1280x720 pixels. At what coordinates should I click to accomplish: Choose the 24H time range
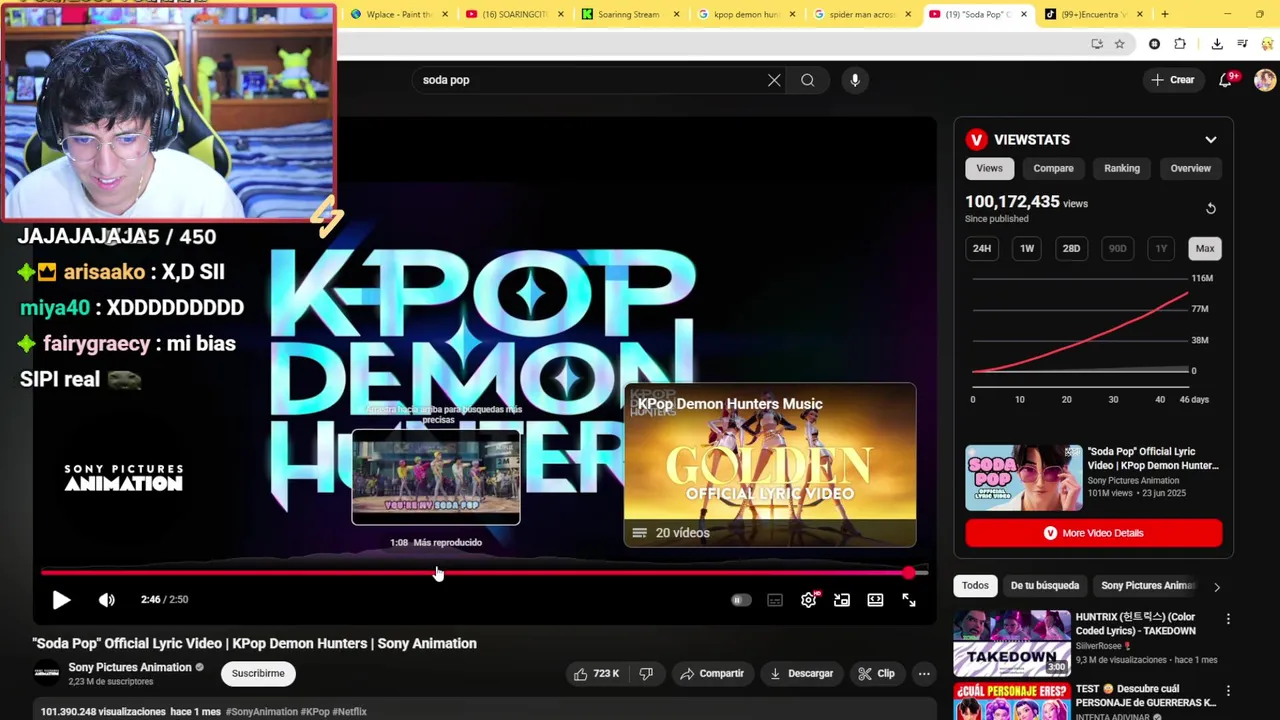click(x=982, y=248)
